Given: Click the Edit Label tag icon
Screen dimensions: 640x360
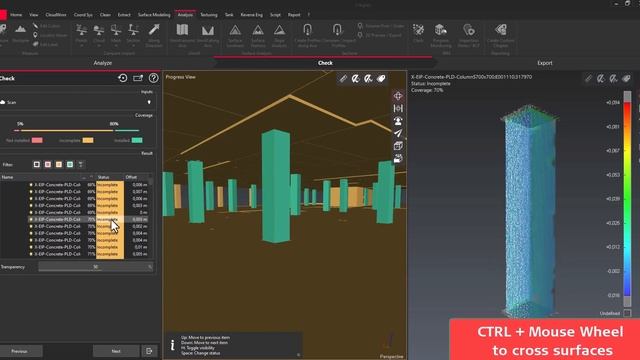Looking at the screenshot, I should tap(36, 44).
